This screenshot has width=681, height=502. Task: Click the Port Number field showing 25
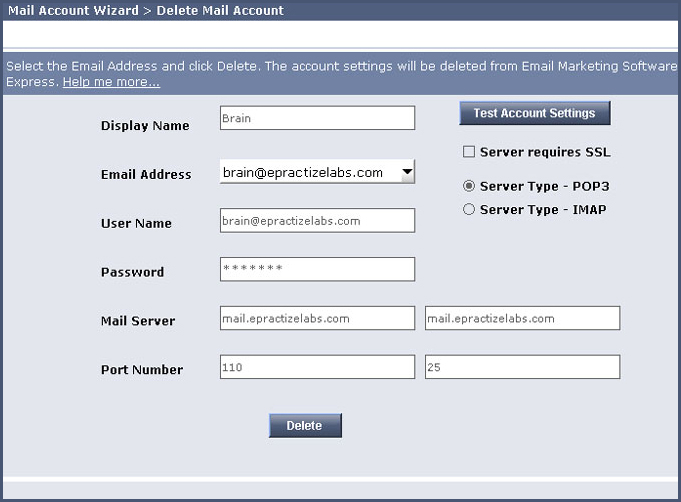522,367
